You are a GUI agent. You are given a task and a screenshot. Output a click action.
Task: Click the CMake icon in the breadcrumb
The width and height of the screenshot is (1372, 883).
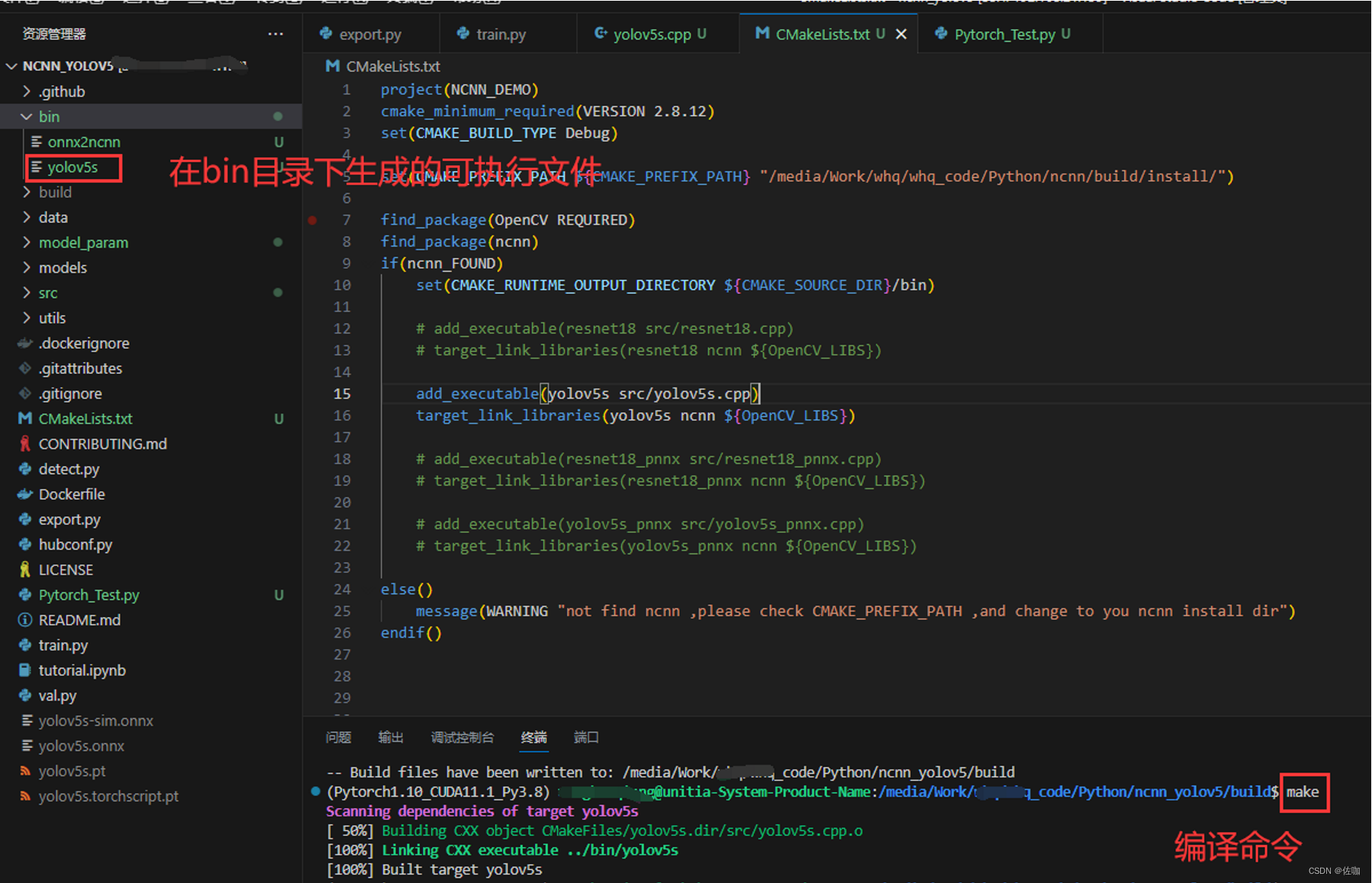(332, 66)
